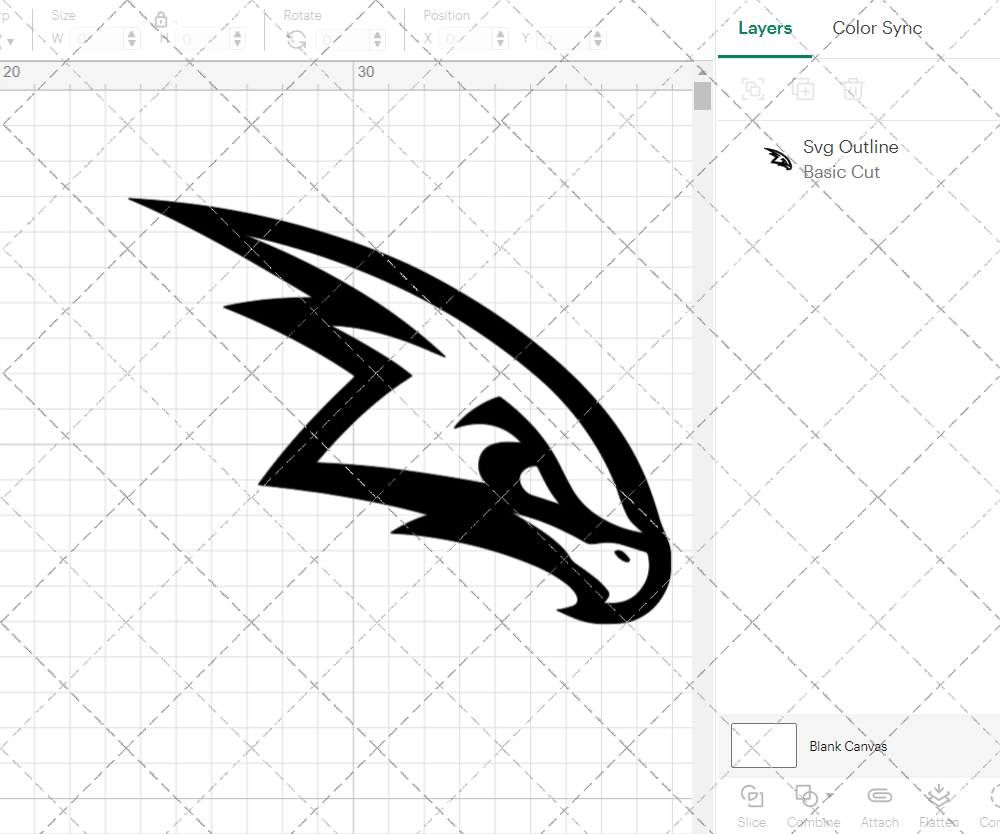Image resolution: width=1000 pixels, height=834 pixels.
Task: Click the Contour tool icon
Action: tap(993, 795)
